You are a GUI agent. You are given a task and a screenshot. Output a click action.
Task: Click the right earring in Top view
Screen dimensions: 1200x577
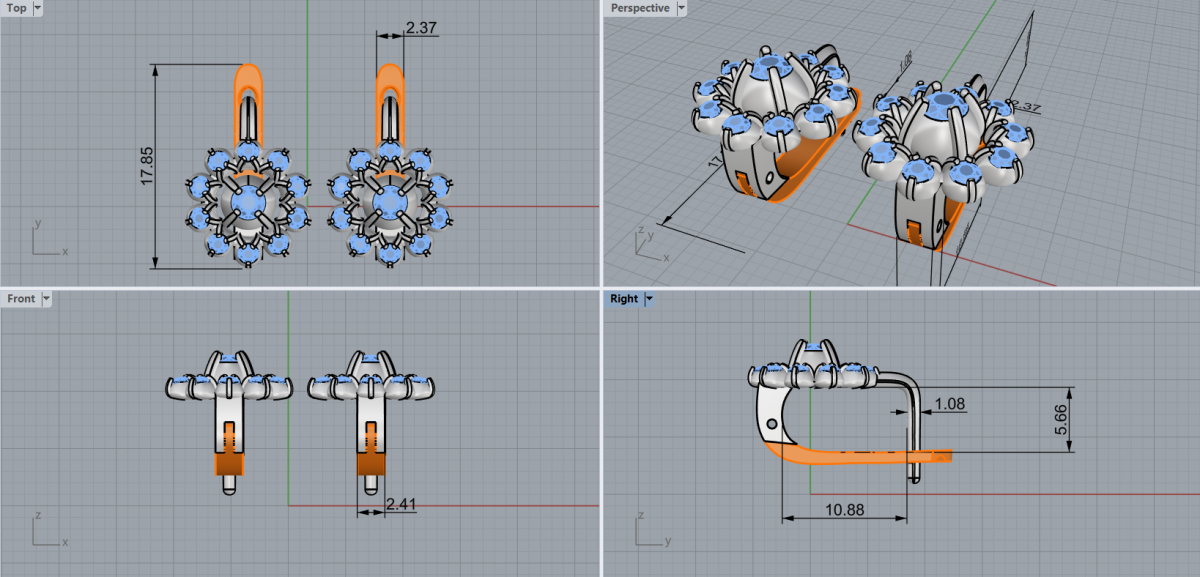[x=390, y=167]
